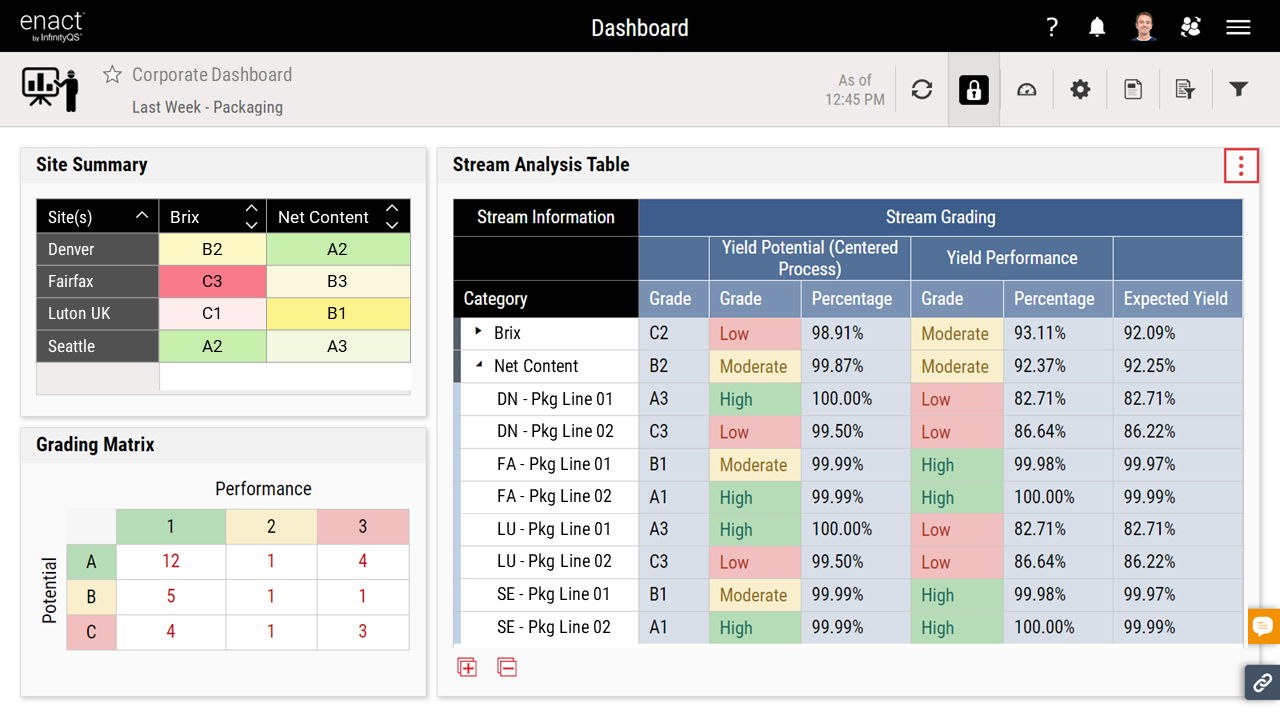Open the hamburger main menu
1280x720 pixels.
tap(1239, 27)
